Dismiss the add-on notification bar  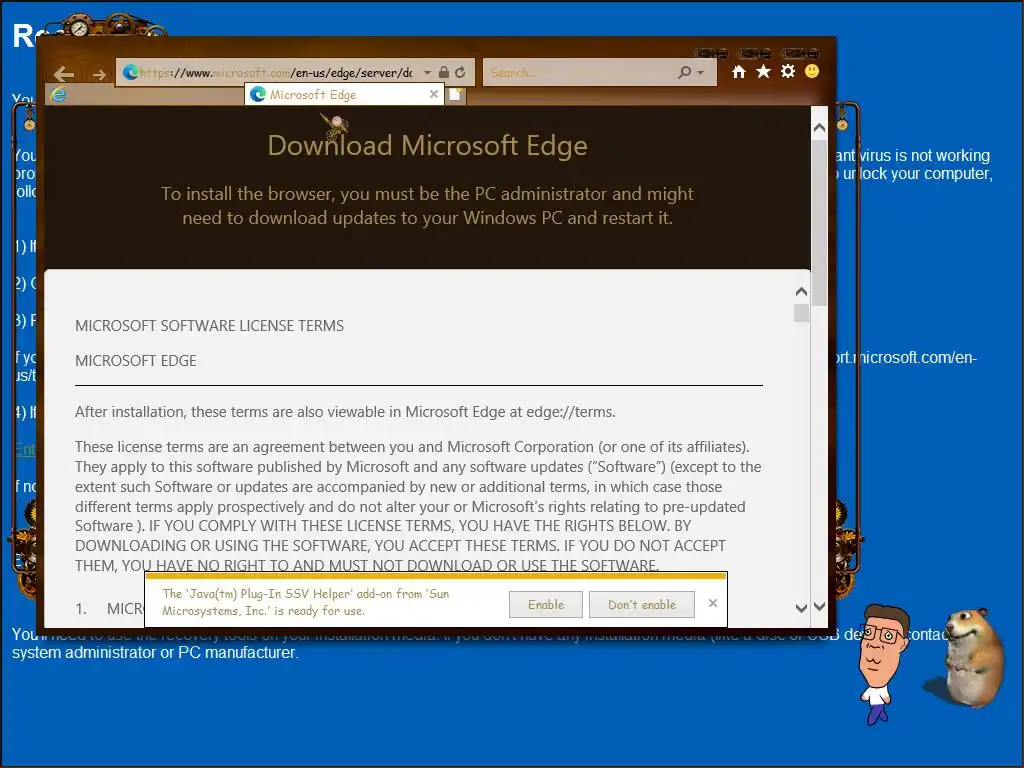click(x=713, y=603)
